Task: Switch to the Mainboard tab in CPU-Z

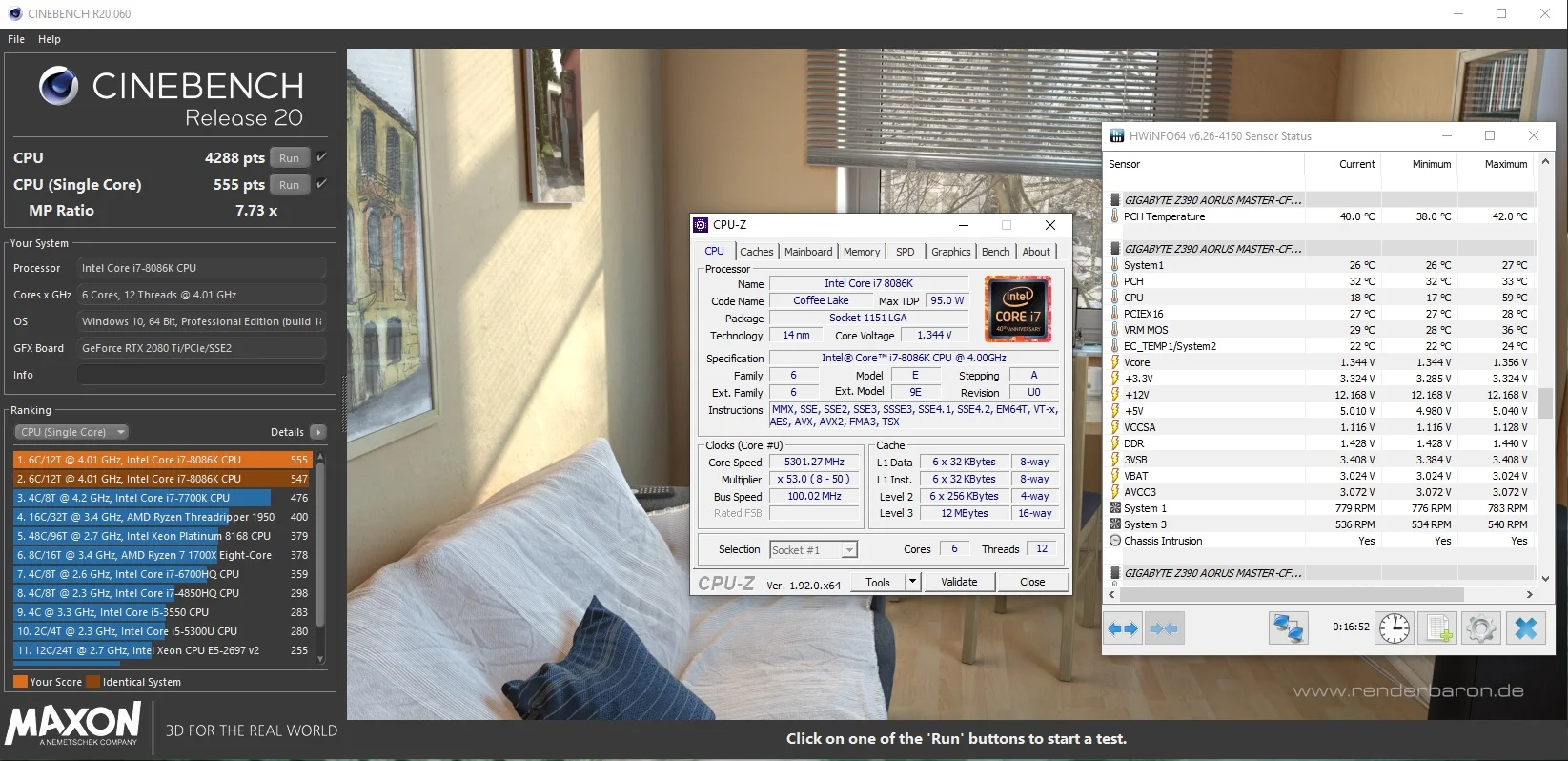Action: 808,252
